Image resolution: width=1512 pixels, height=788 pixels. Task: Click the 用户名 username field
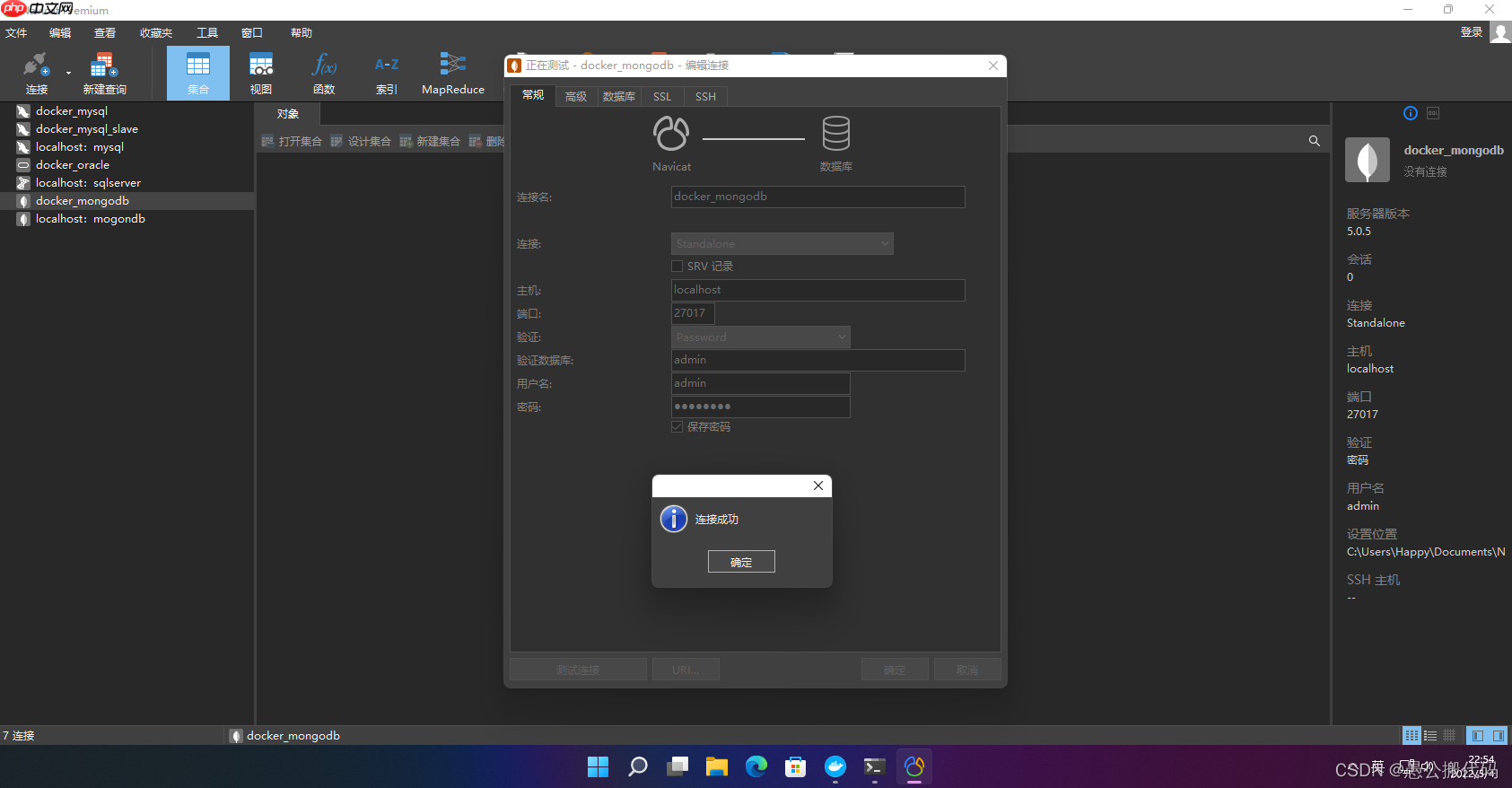761,383
